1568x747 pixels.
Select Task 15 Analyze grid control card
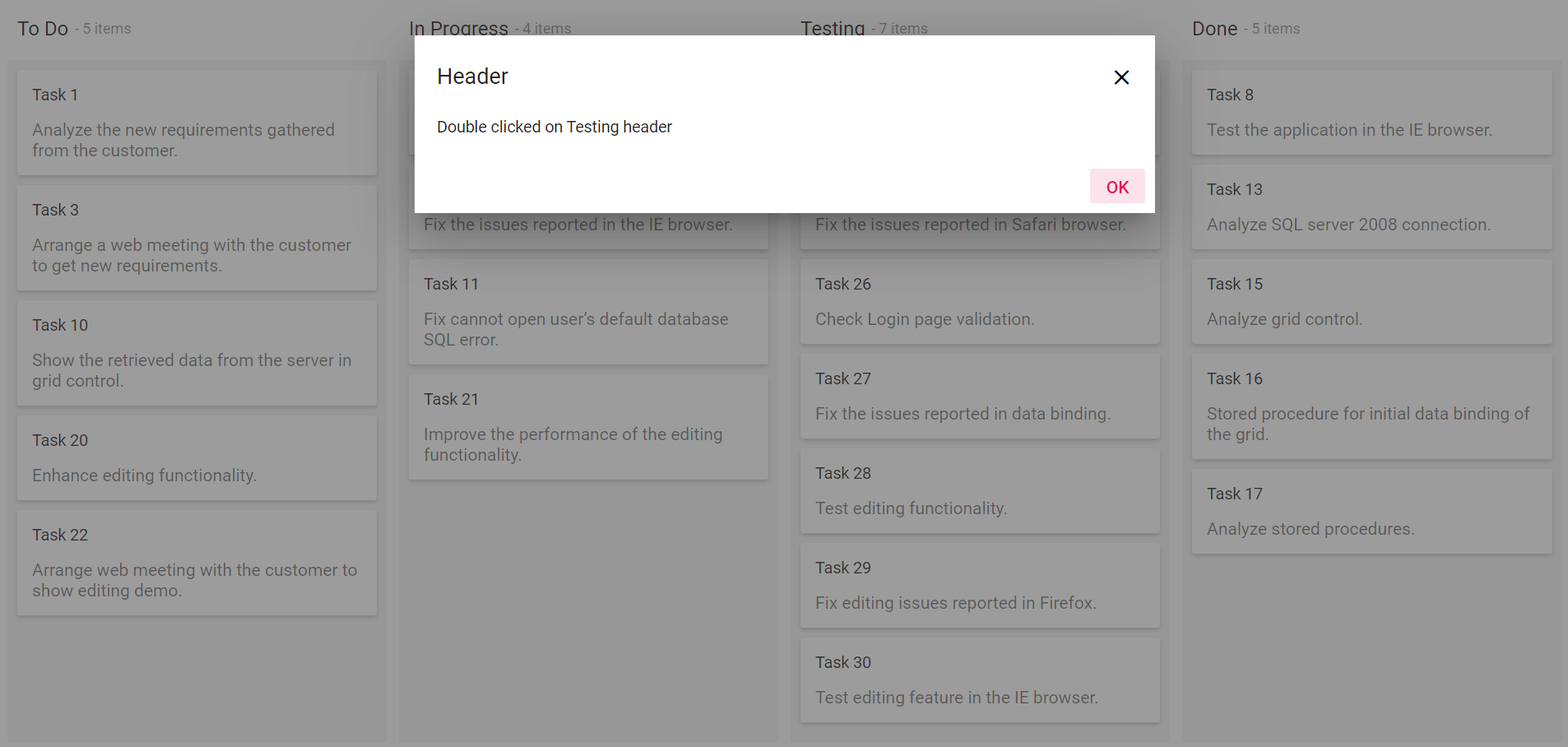(1372, 302)
